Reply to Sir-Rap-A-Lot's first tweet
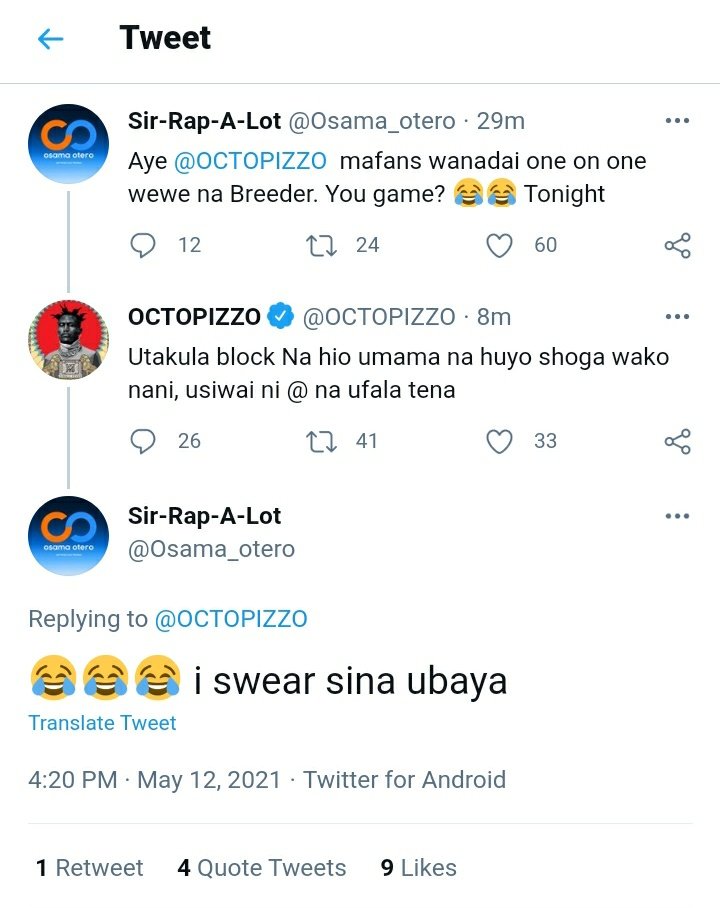This screenshot has width=720, height=908. [x=142, y=245]
